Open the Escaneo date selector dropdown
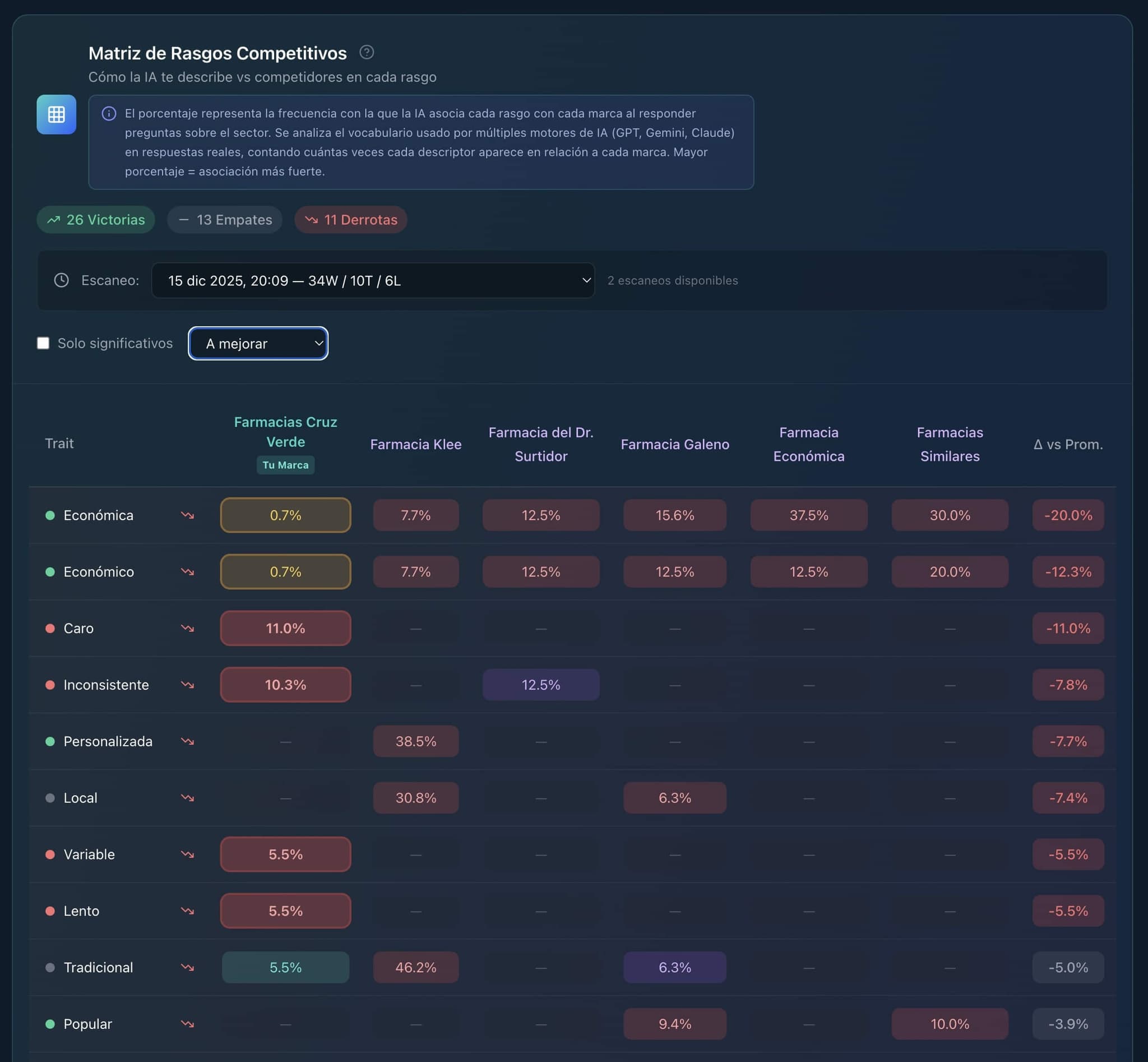The image size is (1148, 1062). (x=372, y=280)
